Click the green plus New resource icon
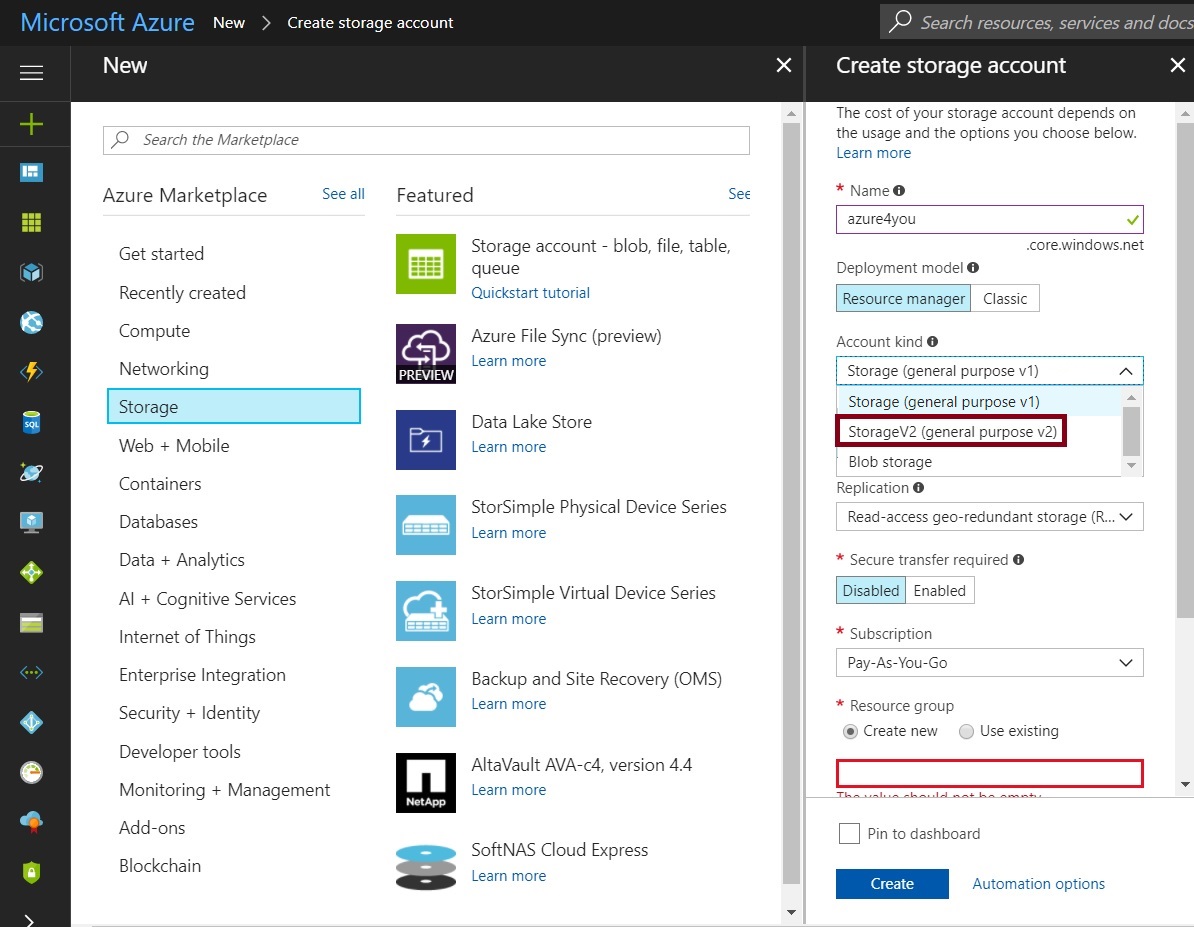Viewport: 1194px width, 927px height. pyautogui.click(x=31, y=123)
